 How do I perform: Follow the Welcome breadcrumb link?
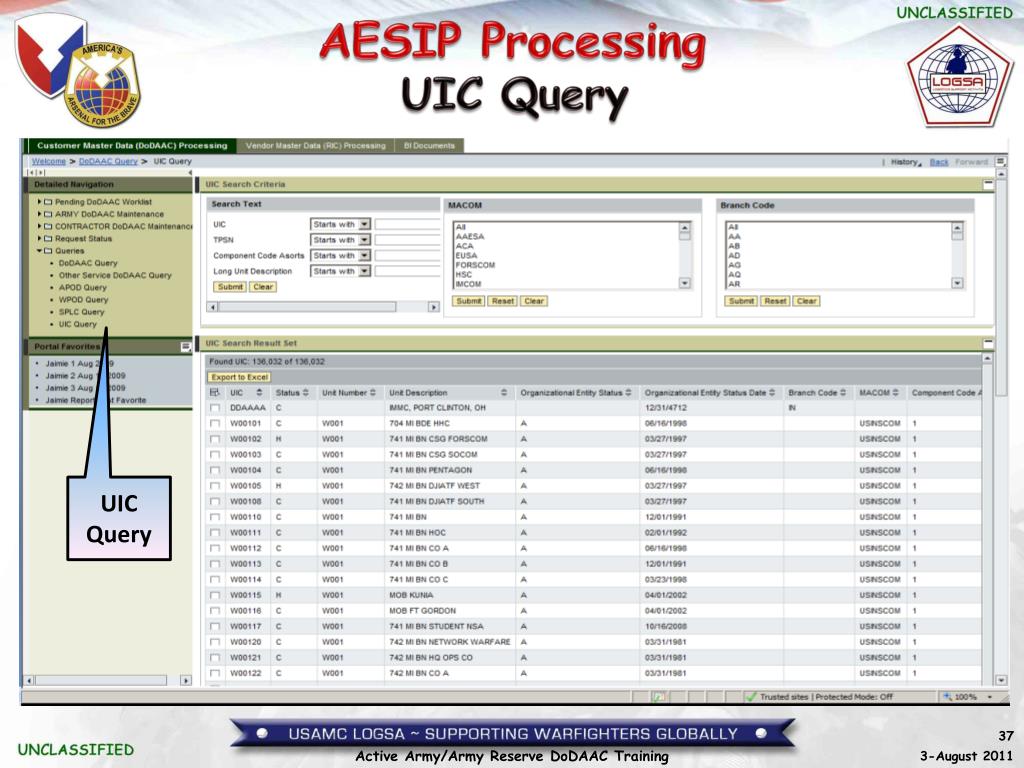coord(49,161)
